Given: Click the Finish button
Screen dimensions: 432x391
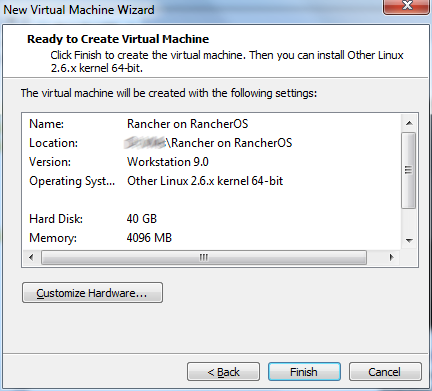Looking at the screenshot, I should coord(304,372).
